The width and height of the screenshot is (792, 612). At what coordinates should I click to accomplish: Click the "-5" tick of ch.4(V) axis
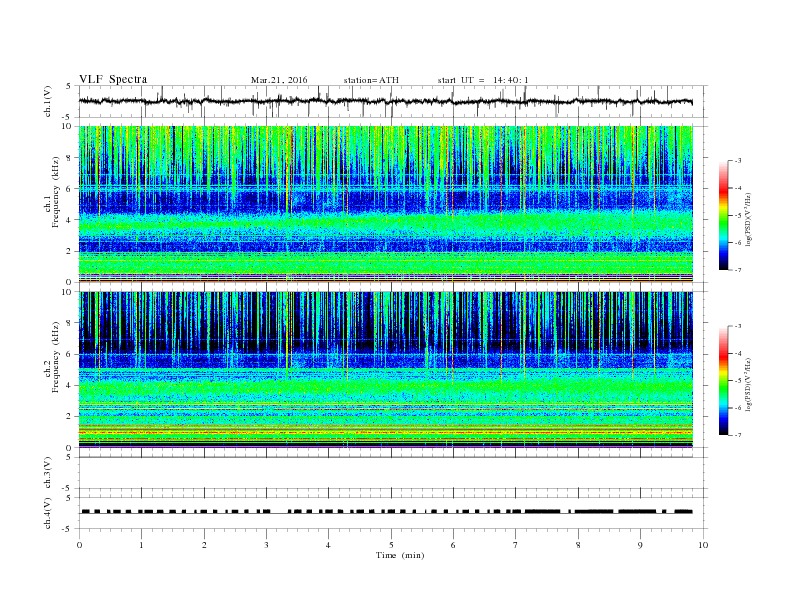click(x=68, y=529)
